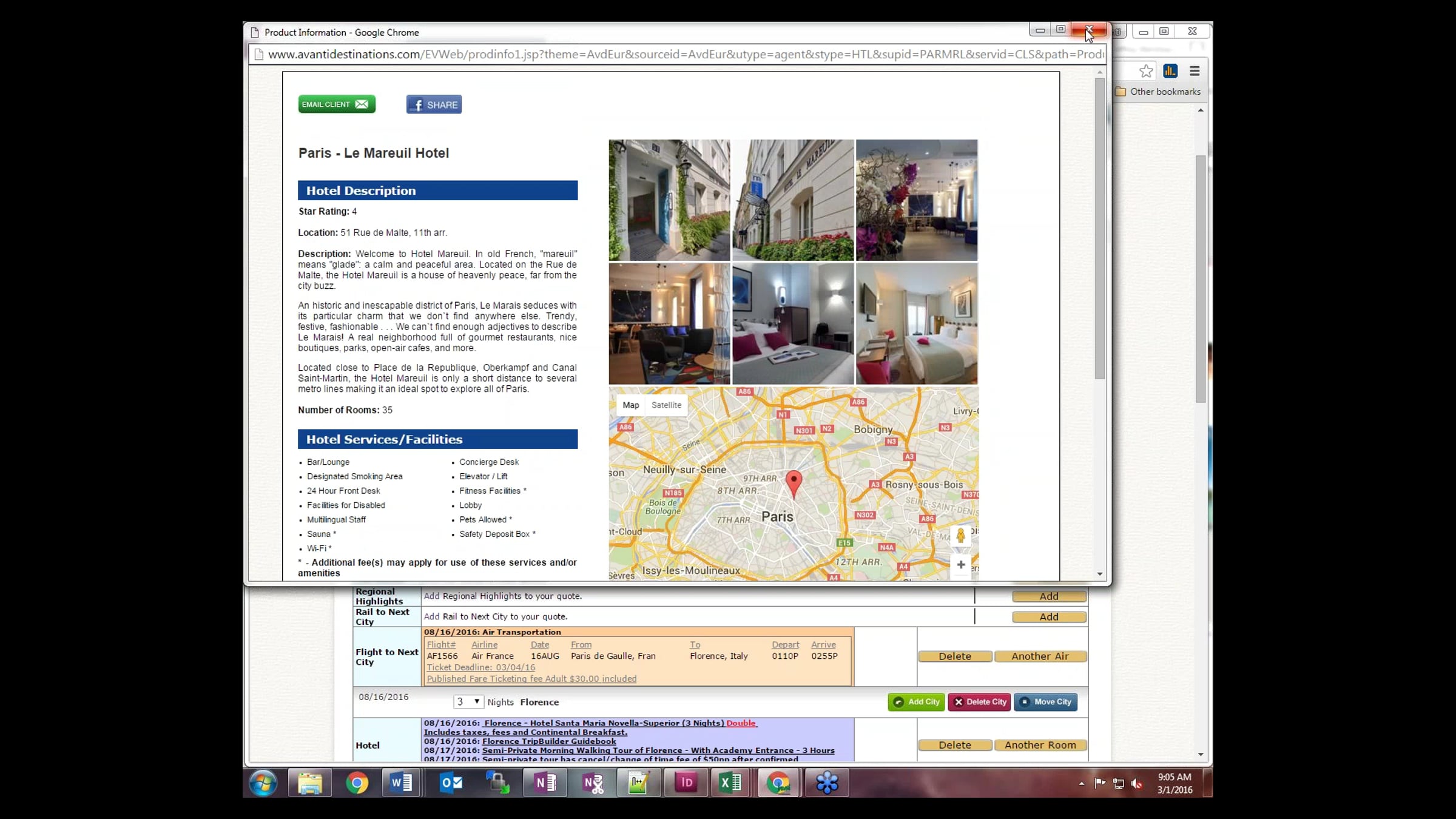Click the Delete City button
The width and height of the screenshot is (1456, 819).
click(979, 702)
